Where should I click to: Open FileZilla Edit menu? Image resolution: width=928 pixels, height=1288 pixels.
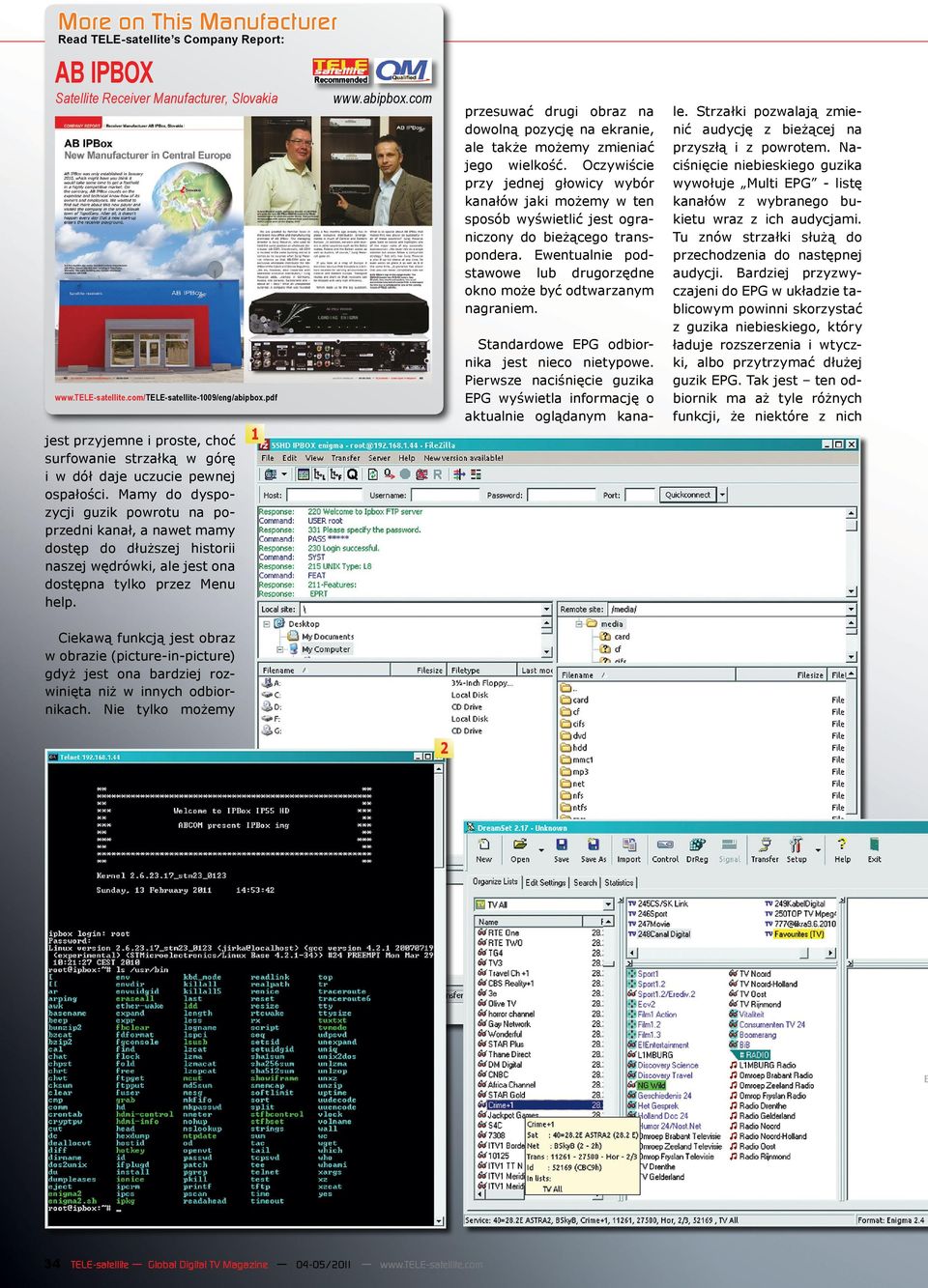(289, 458)
